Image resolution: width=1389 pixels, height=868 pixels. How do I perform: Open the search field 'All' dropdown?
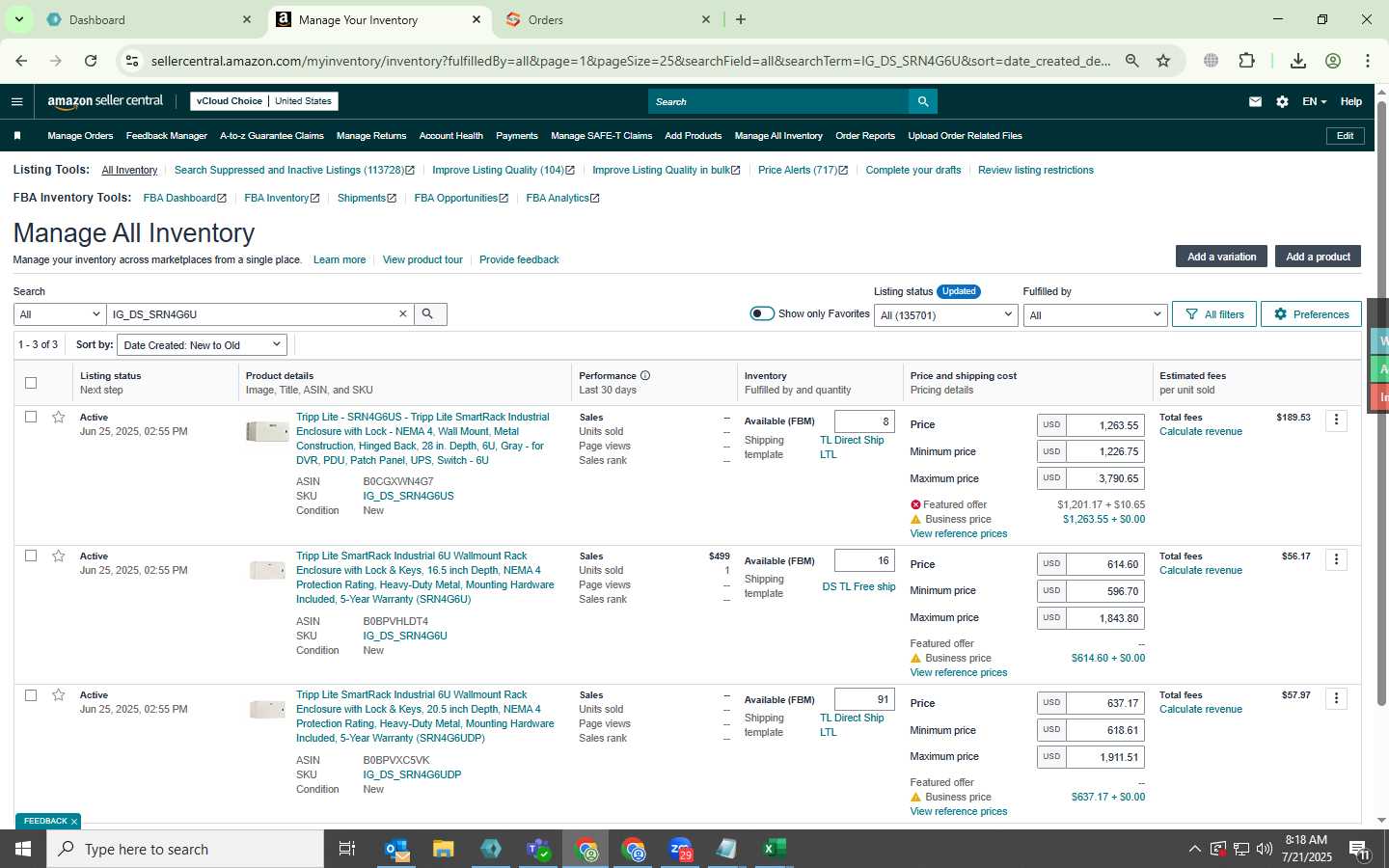click(60, 314)
